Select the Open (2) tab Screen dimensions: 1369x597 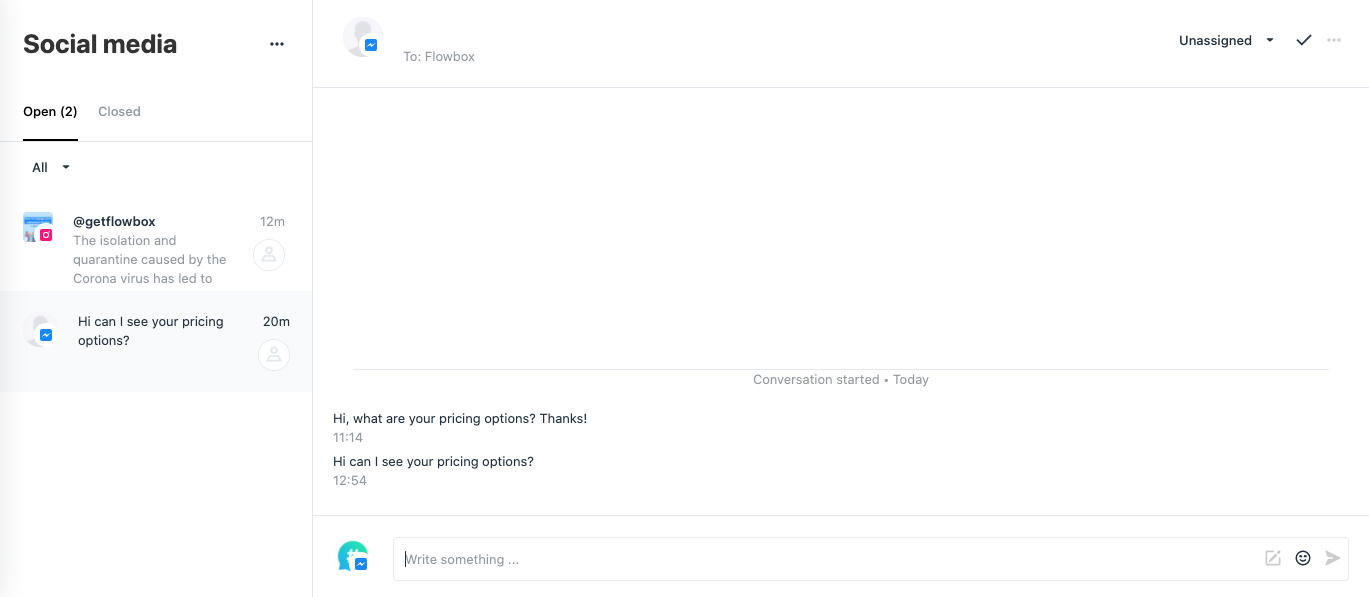[x=50, y=112]
